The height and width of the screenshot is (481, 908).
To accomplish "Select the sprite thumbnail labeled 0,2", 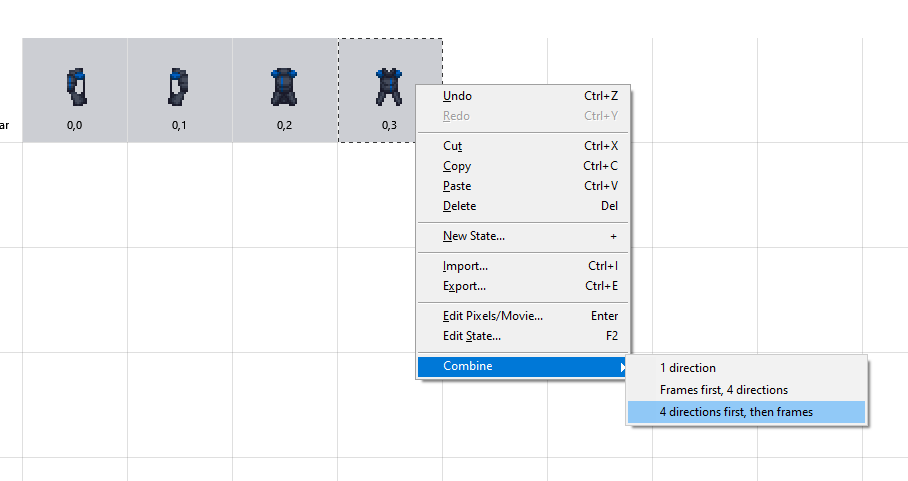I will point(285,90).
